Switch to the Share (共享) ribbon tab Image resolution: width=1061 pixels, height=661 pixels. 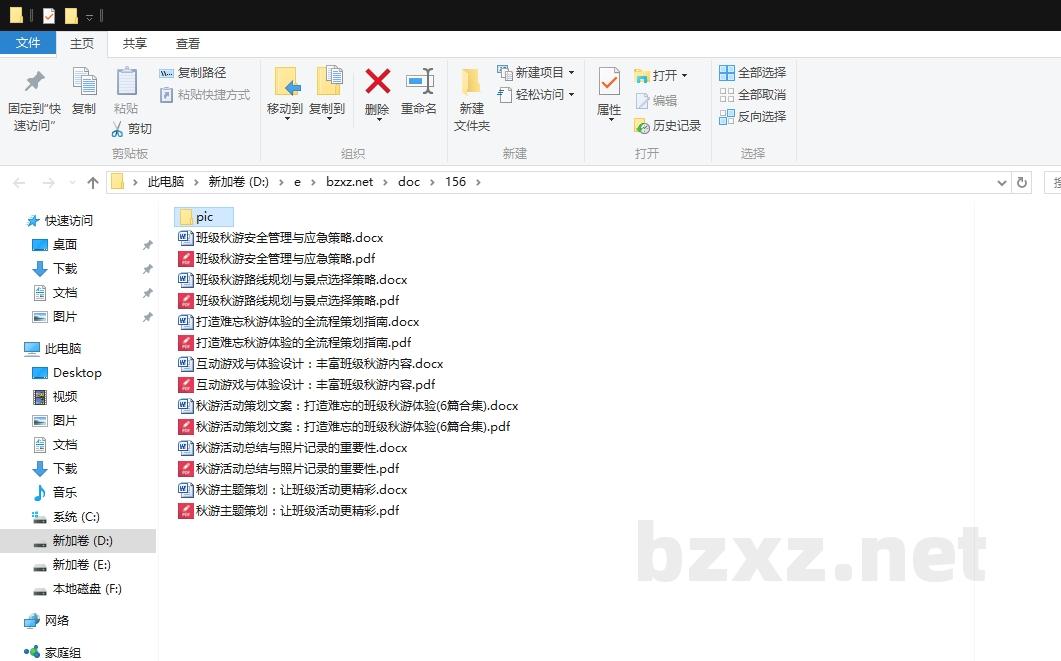coord(135,44)
